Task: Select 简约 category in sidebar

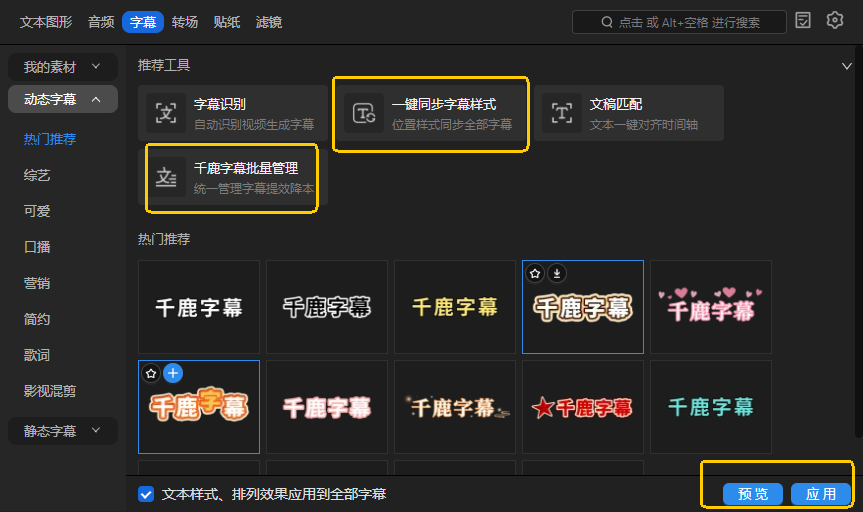Action: tap(37, 319)
